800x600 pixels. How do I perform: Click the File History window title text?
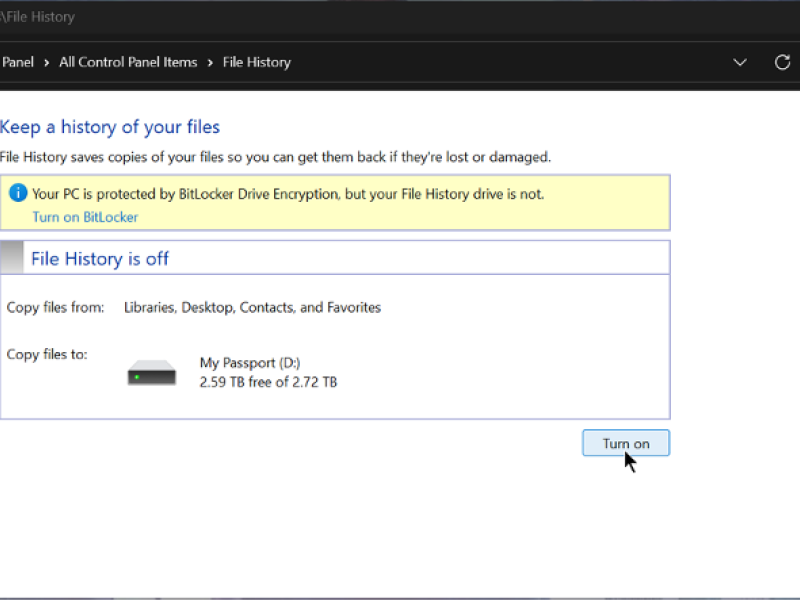[x=38, y=17]
